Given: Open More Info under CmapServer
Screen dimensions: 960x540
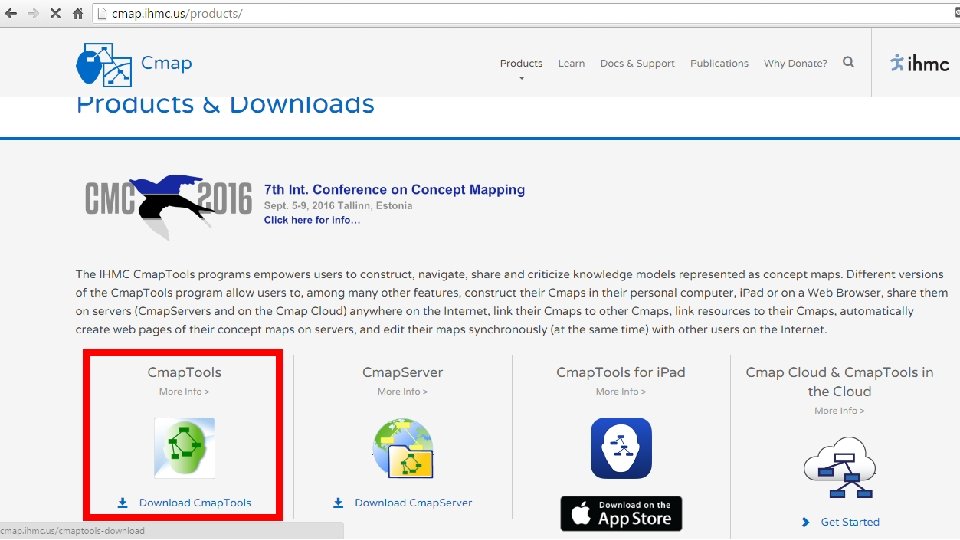Looking at the screenshot, I should 402,392.
